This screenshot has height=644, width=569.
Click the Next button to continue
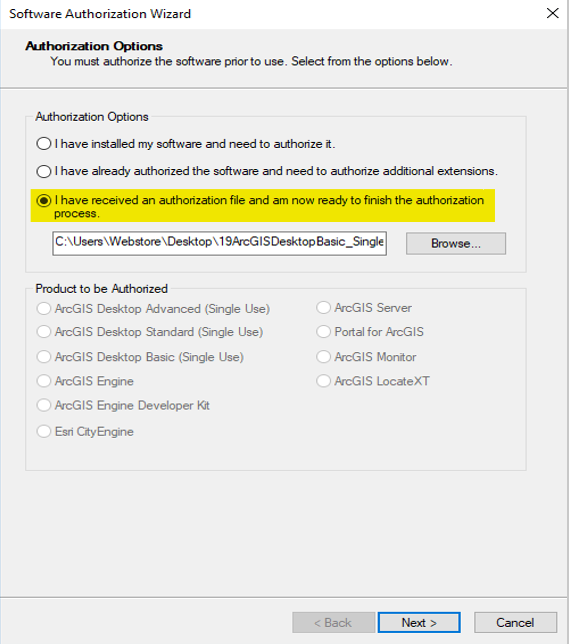click(x=419, y=623)
